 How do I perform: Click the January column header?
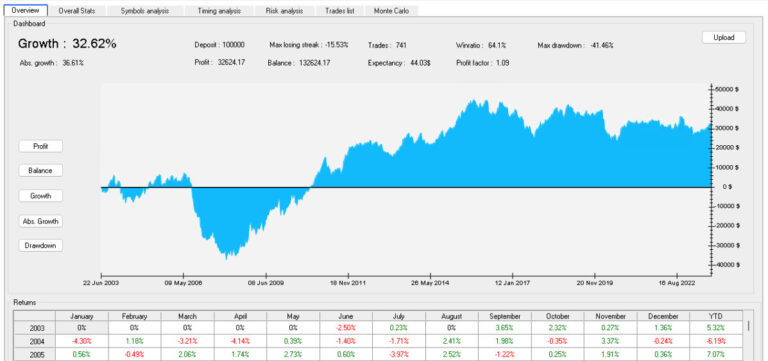point(82,316)
